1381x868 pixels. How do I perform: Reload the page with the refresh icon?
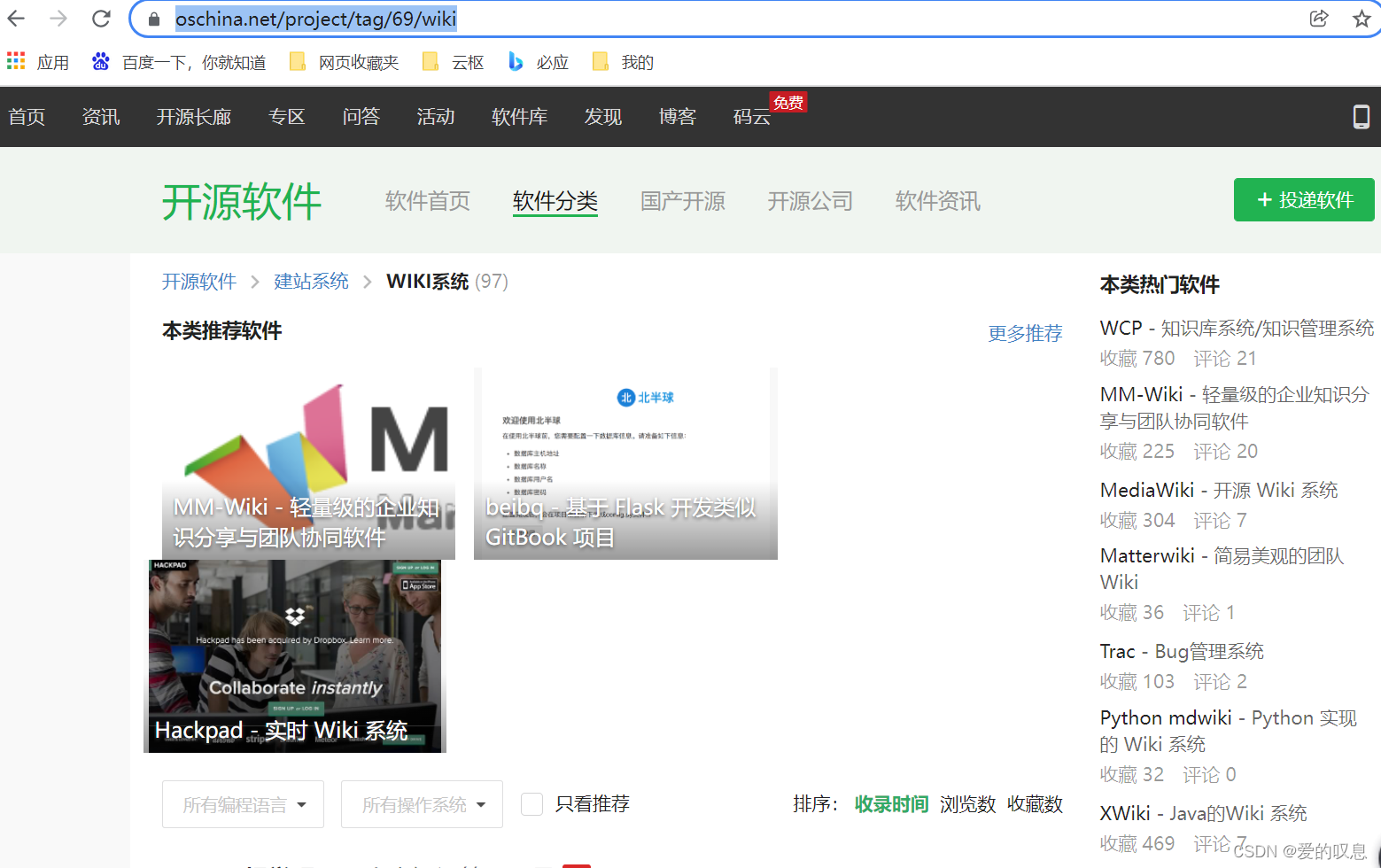102,19
